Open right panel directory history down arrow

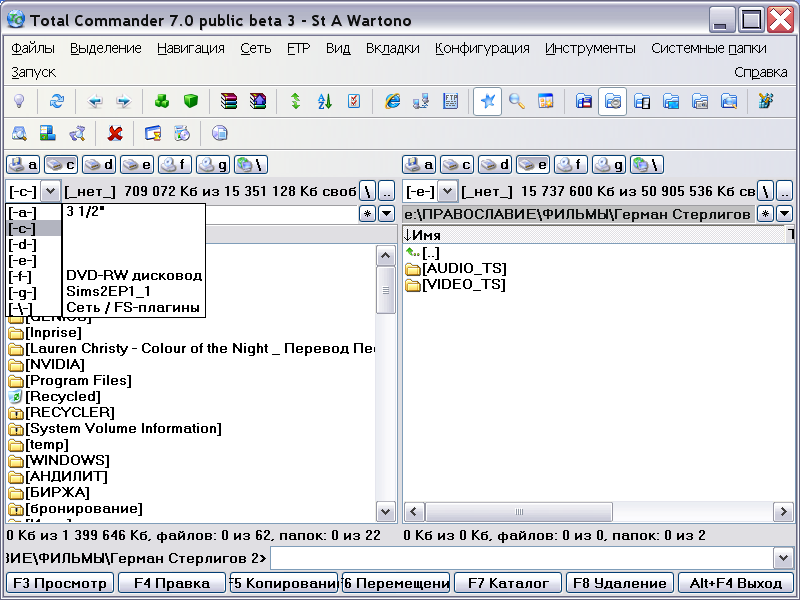784,214
